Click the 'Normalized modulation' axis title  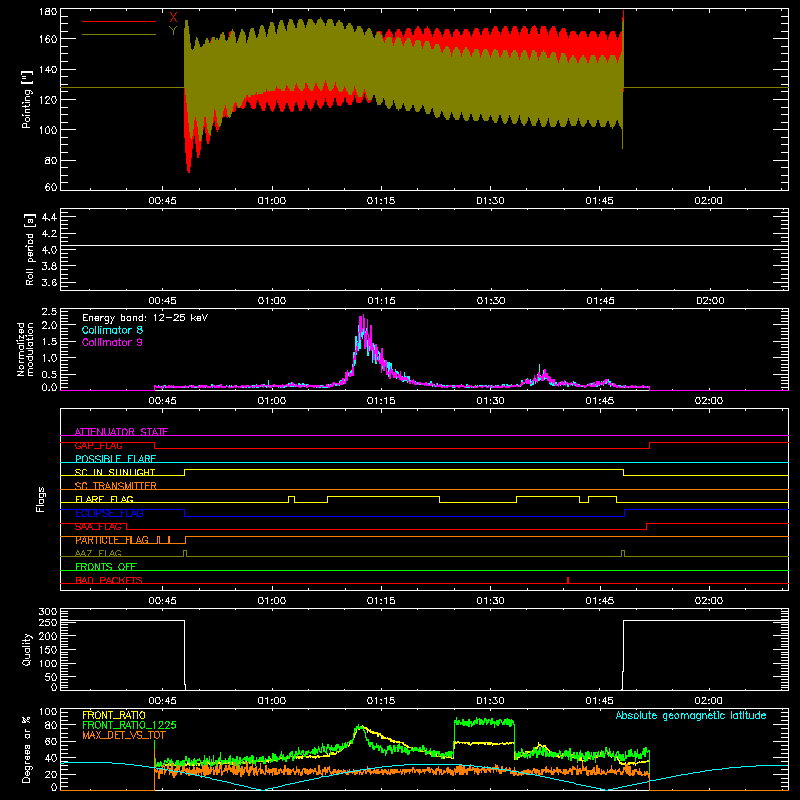26,349
